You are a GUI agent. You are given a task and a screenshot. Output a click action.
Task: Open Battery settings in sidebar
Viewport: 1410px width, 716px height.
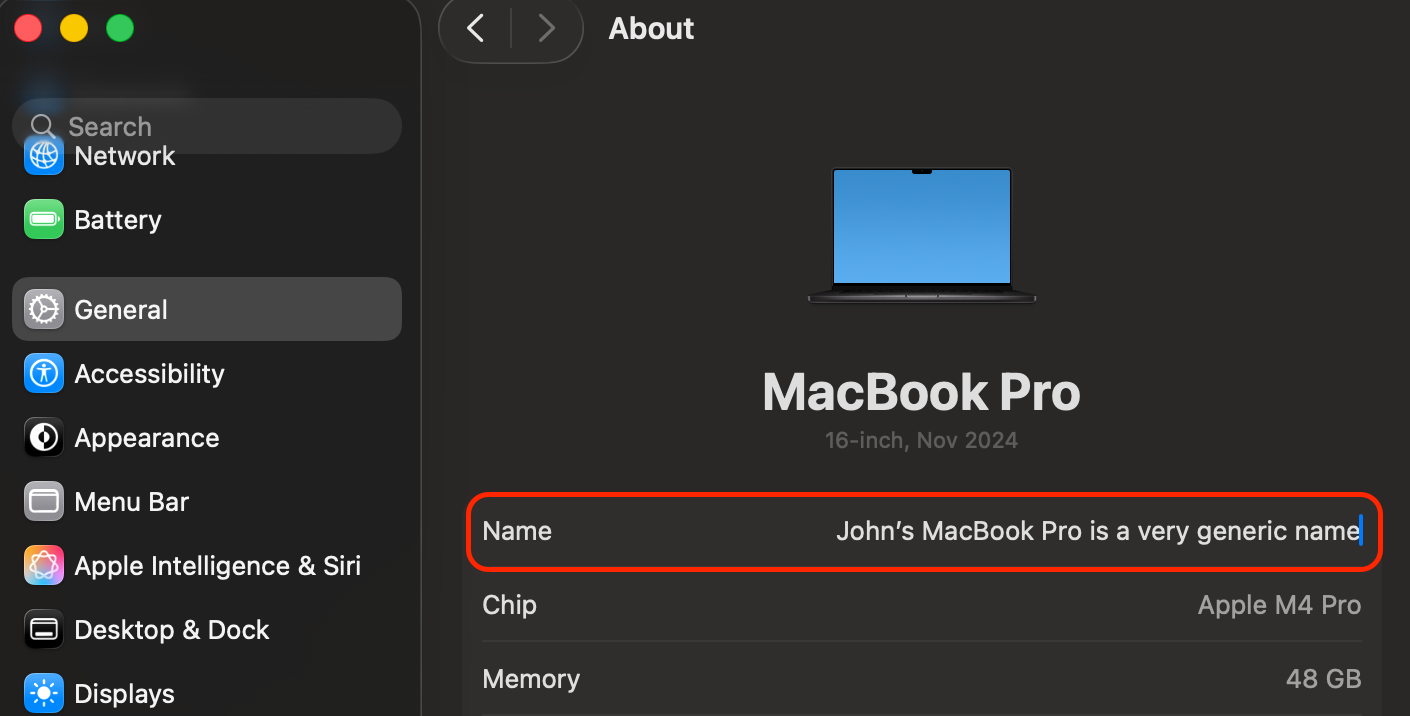(x=118, y=220)
